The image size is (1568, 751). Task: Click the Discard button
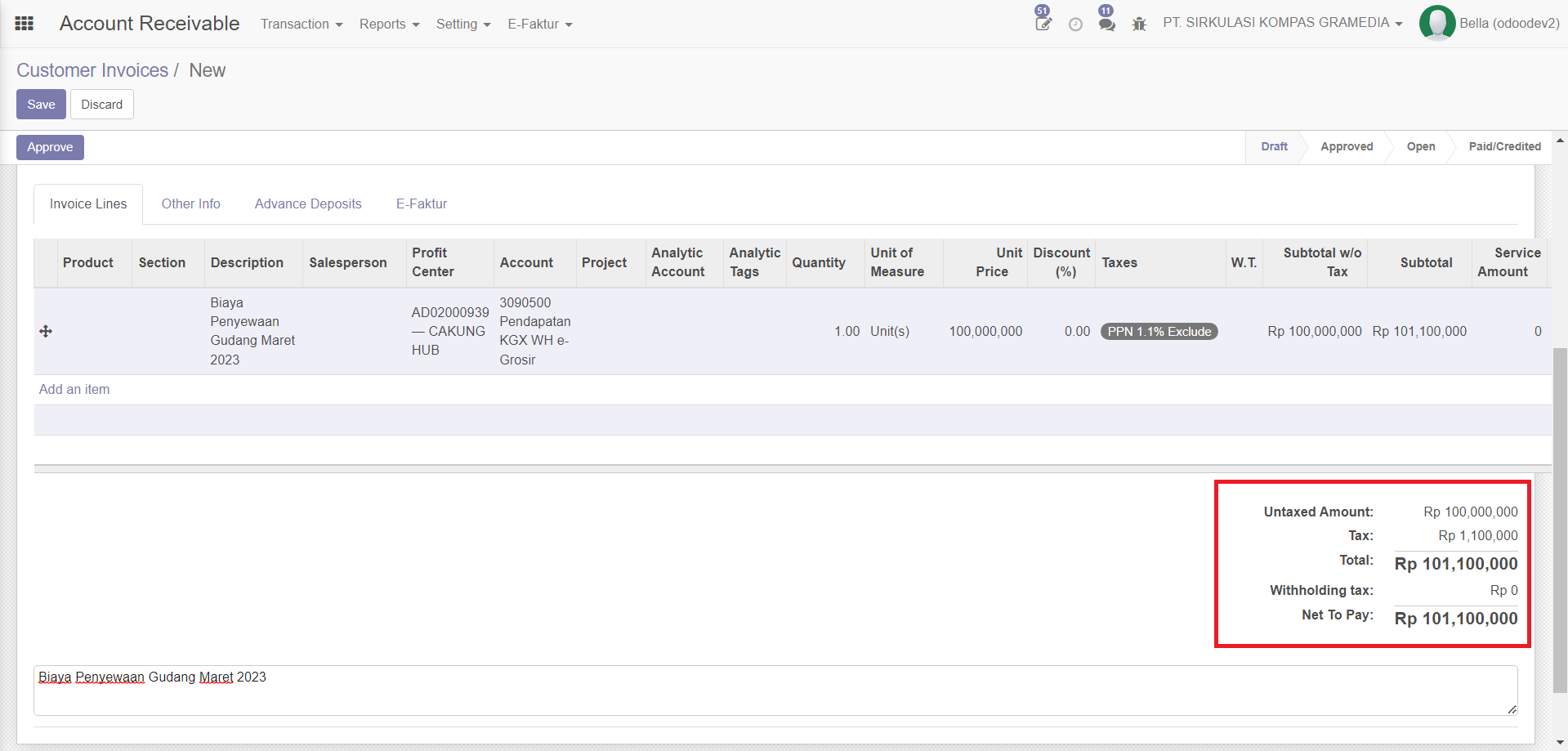(x=102, y=105)
